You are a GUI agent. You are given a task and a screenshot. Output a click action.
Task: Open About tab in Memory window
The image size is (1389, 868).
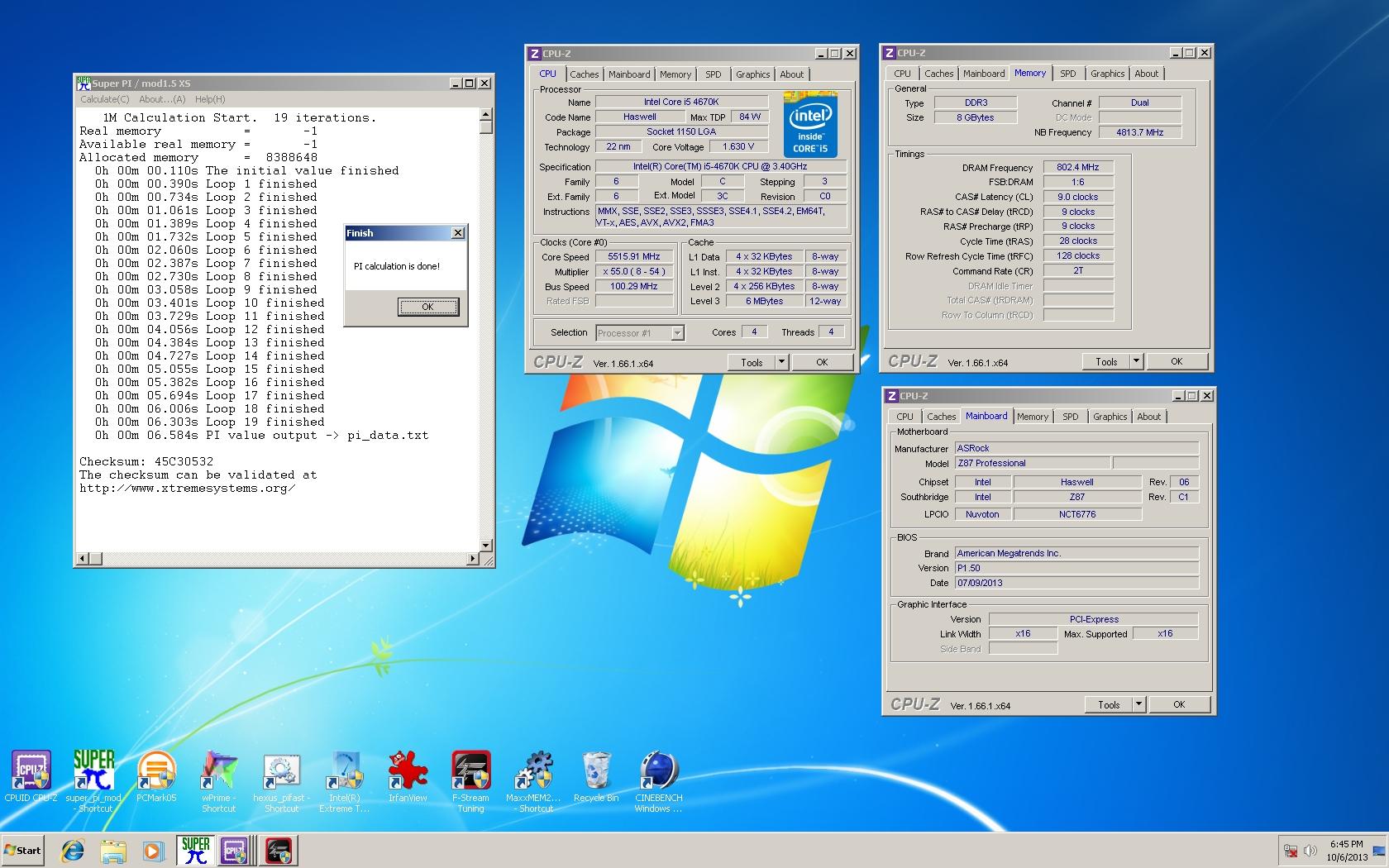coord(1146,74)
